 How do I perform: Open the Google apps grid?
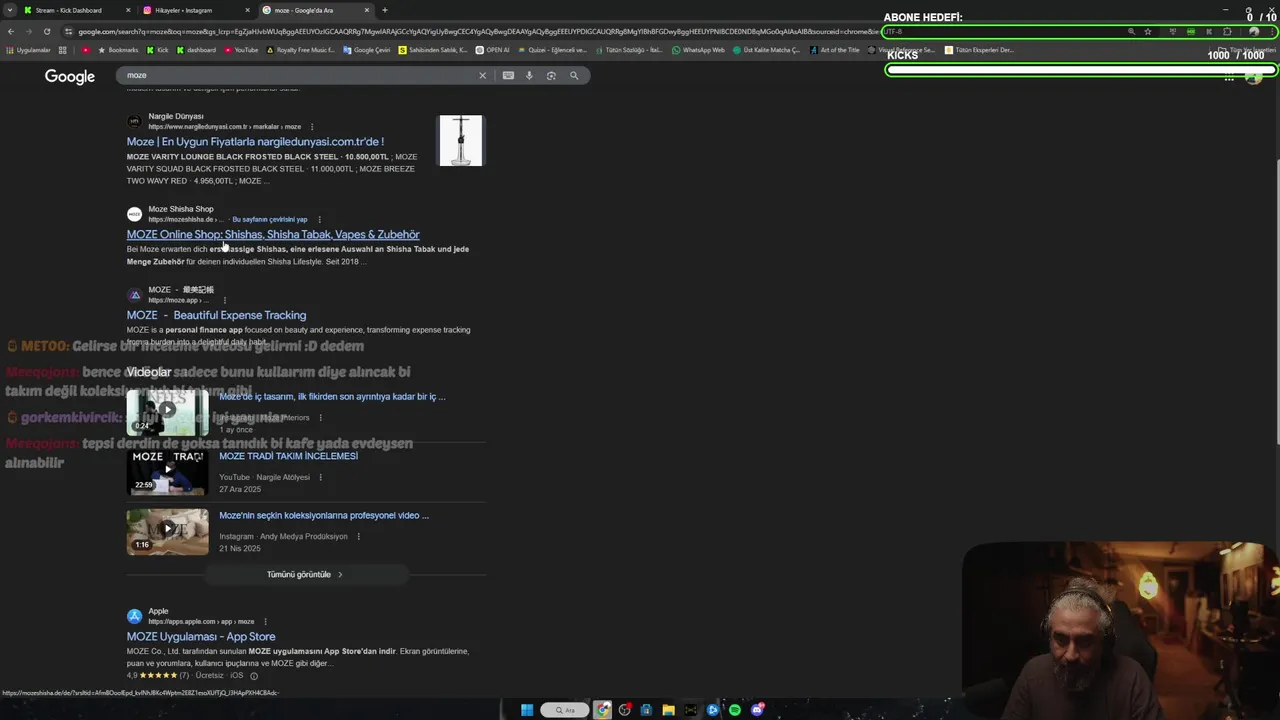(1229, 78)
